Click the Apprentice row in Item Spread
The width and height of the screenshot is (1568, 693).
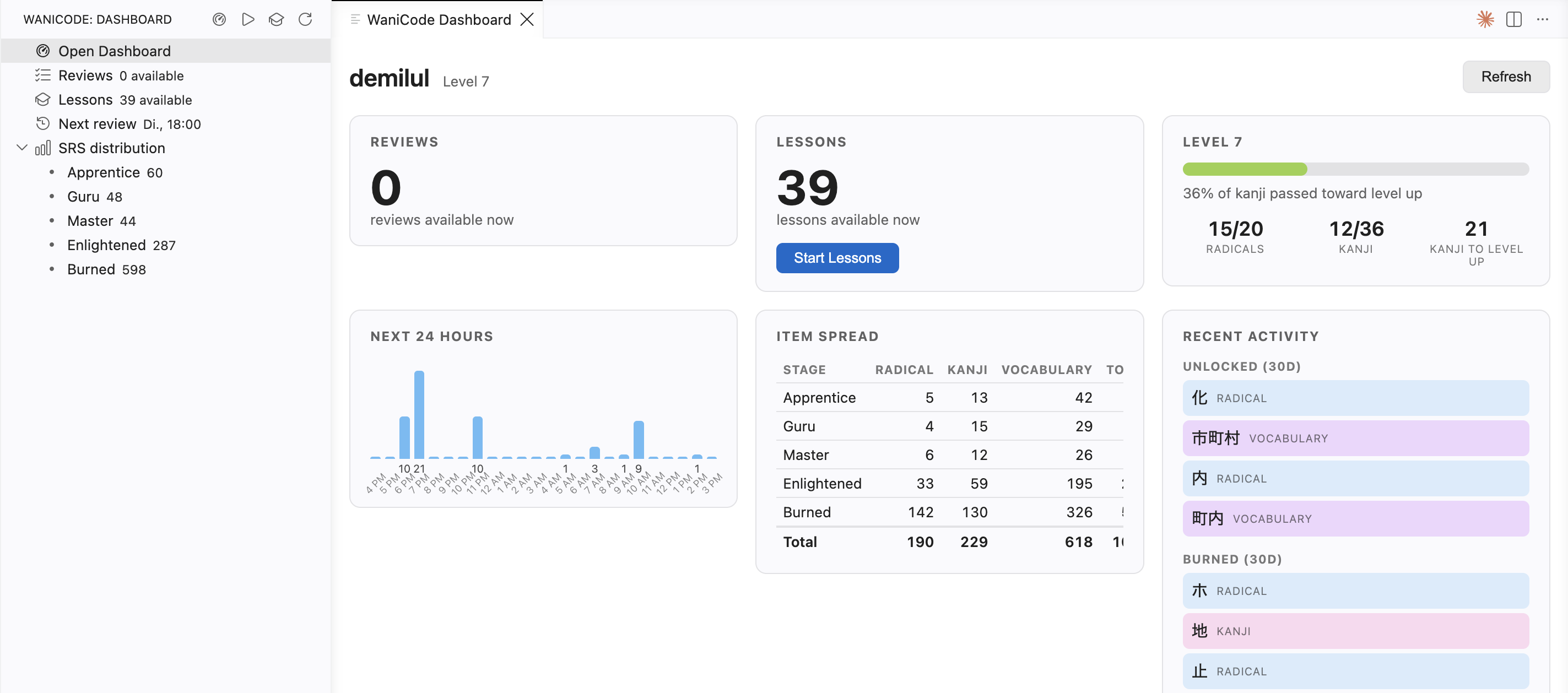950,398
